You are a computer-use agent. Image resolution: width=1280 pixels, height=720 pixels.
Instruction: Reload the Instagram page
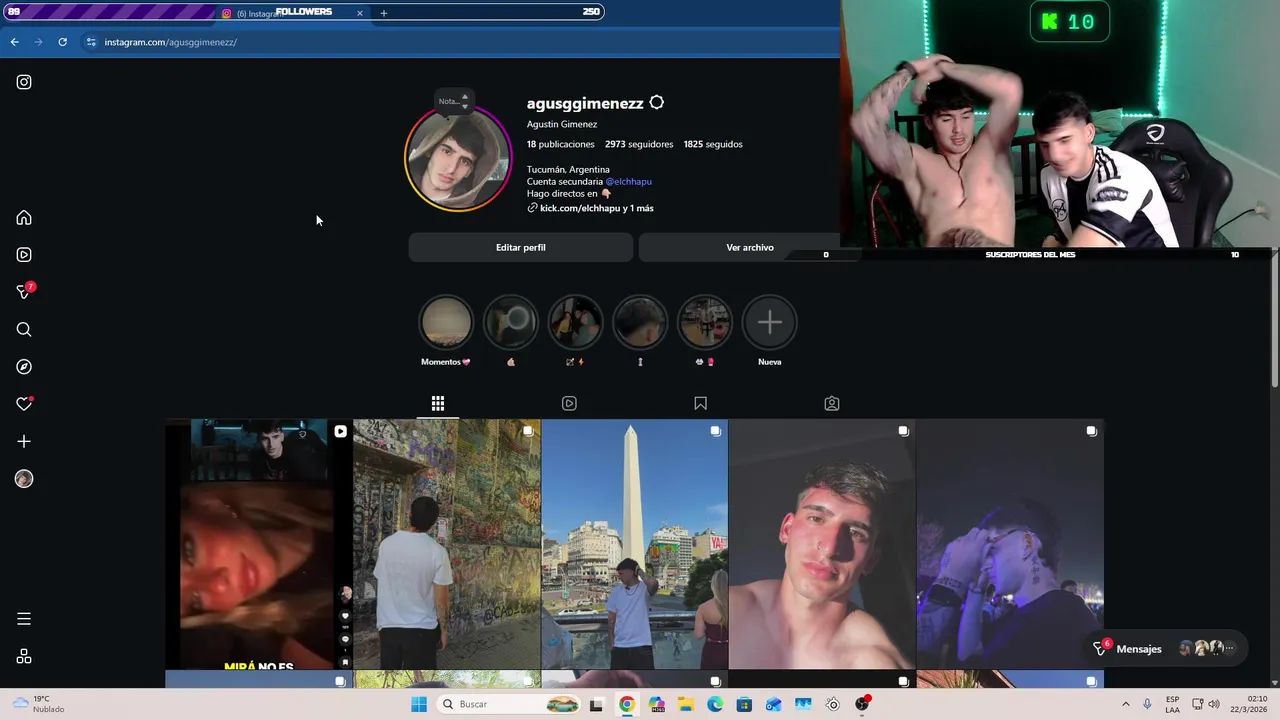62,42
